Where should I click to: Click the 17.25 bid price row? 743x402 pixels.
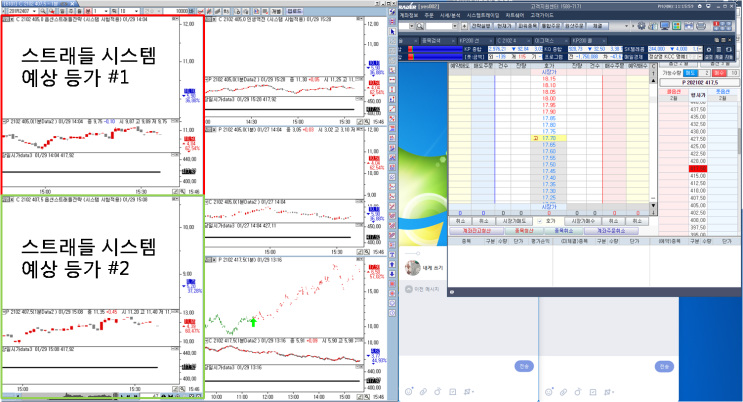click(549, 197)
